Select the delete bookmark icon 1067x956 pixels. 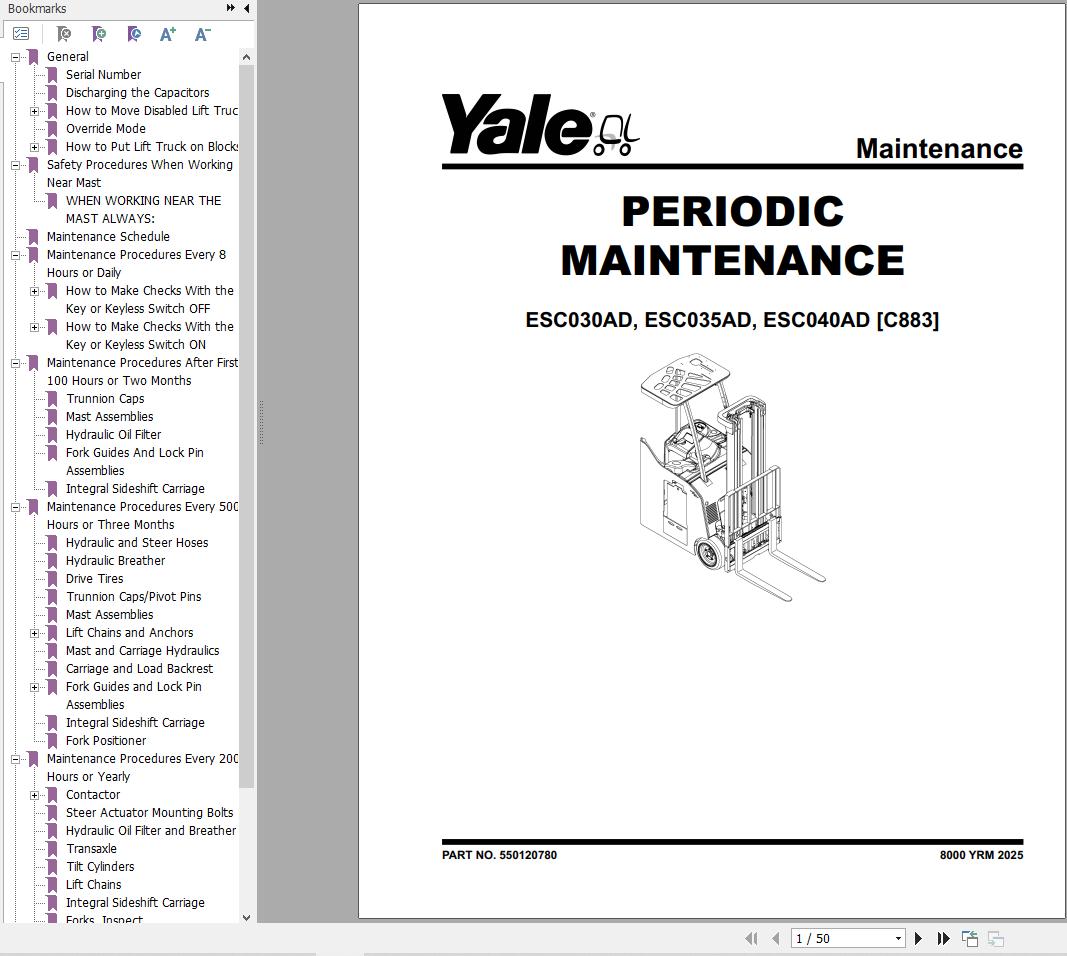click(64, 33)
